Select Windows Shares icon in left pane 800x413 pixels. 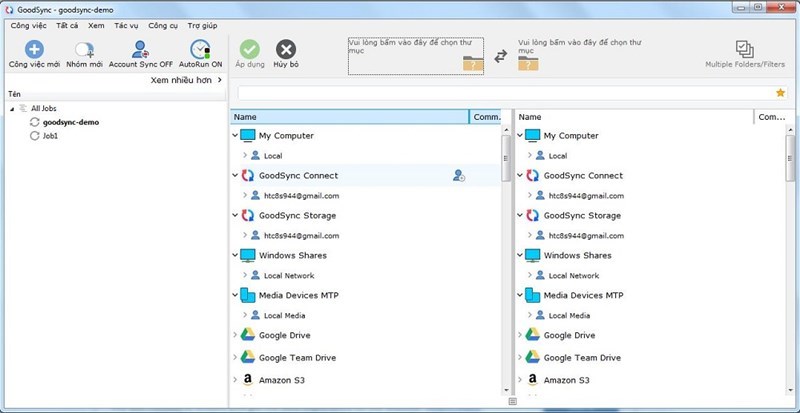pos(247,255)
